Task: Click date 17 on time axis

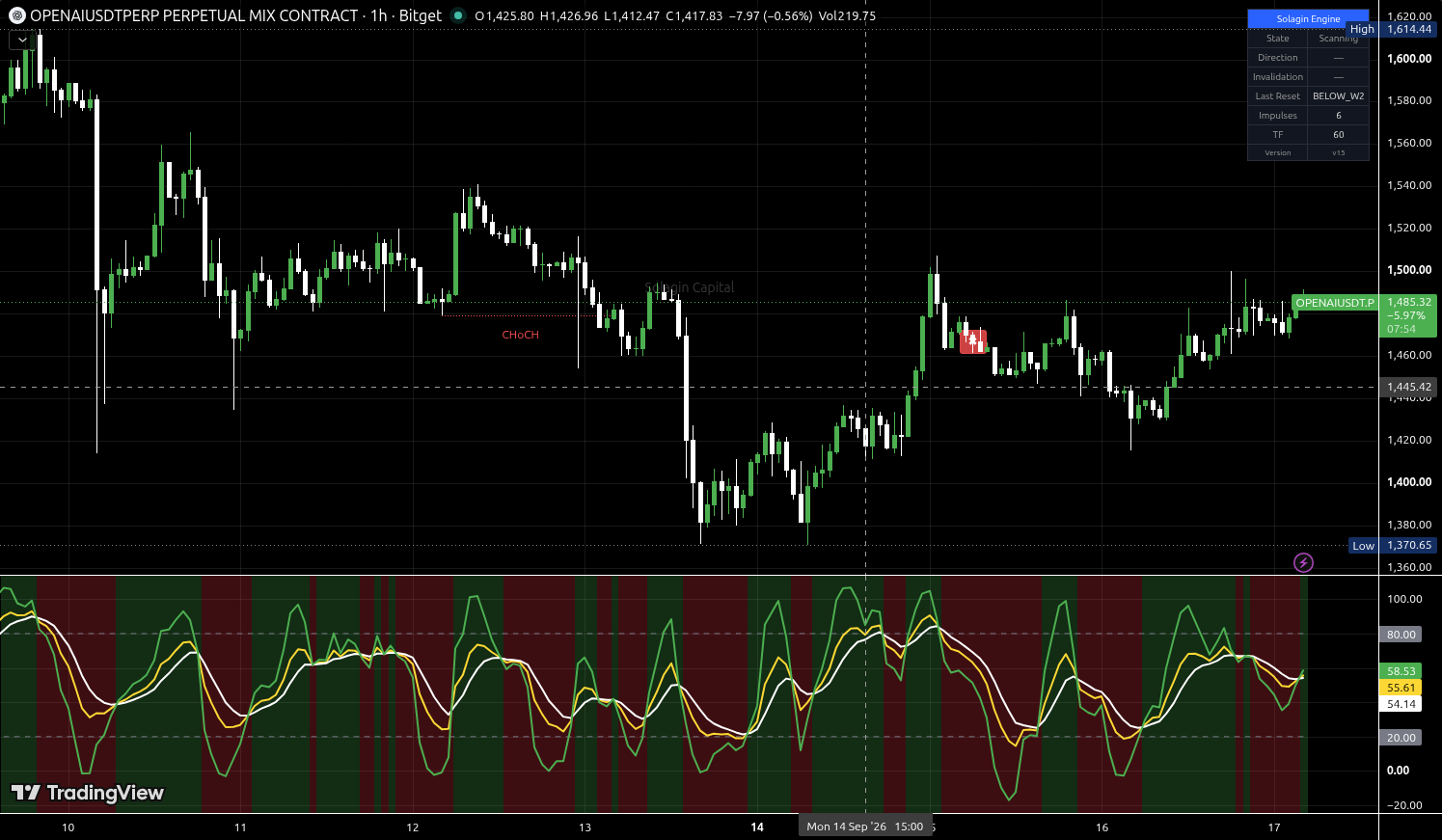Action: pyautogui.click(x=1274, y=827)
